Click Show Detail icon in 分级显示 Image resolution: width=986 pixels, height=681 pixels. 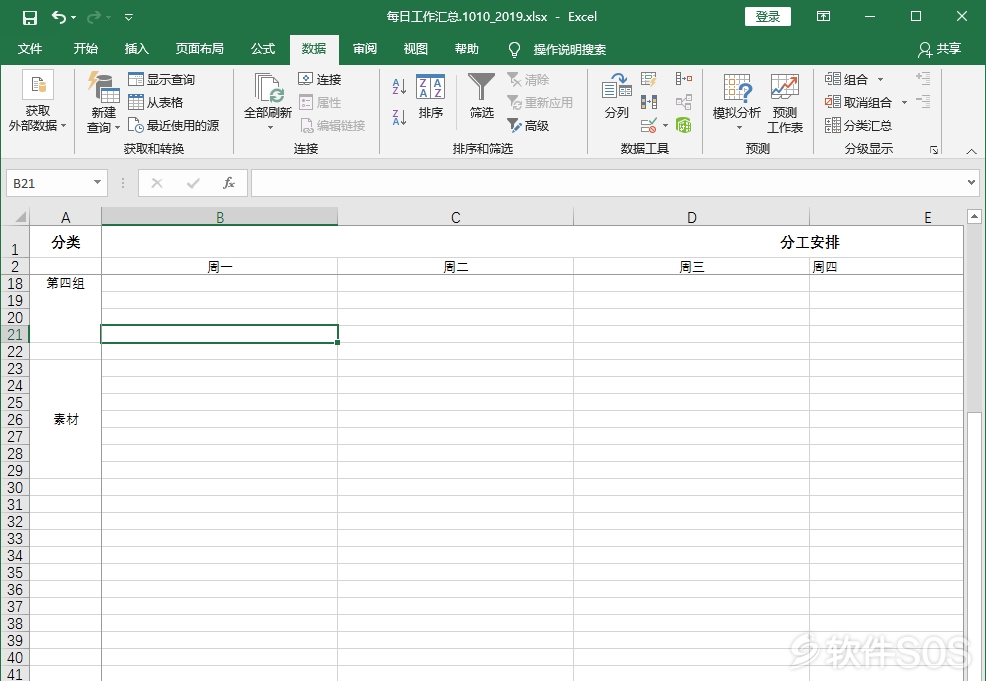tap(923, 79)
